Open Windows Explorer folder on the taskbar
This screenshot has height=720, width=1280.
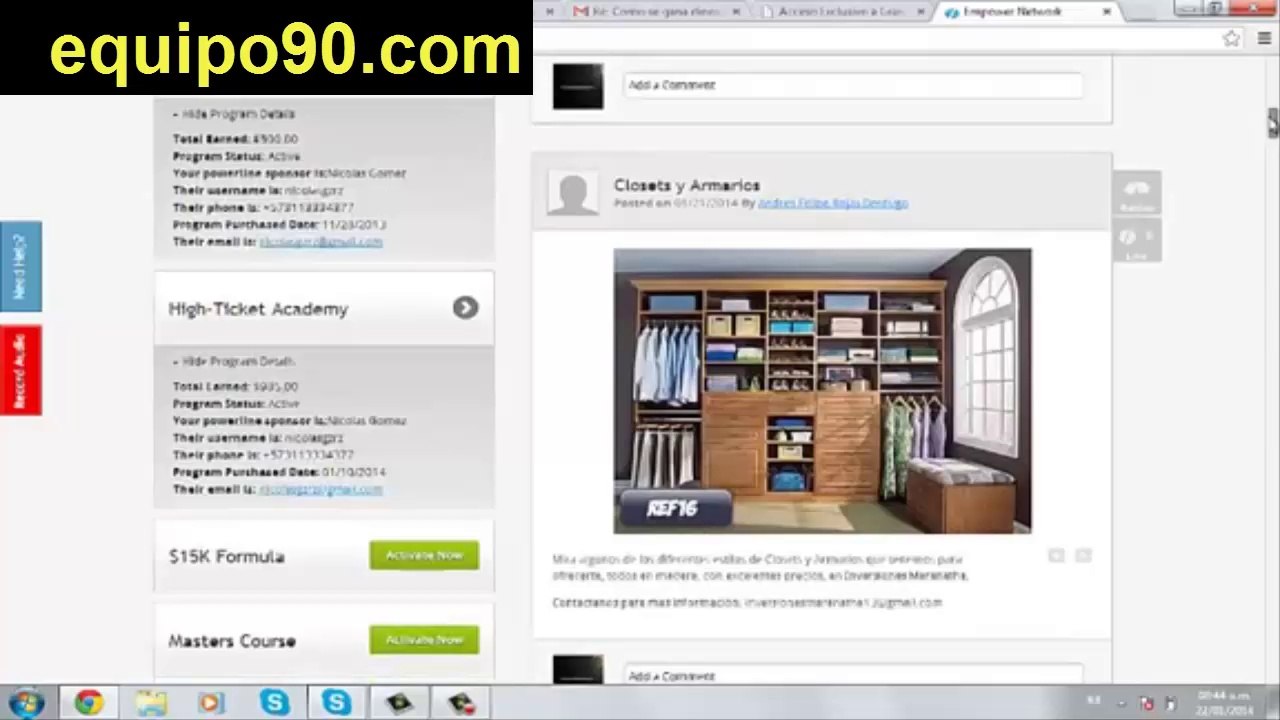coord(151,703)
